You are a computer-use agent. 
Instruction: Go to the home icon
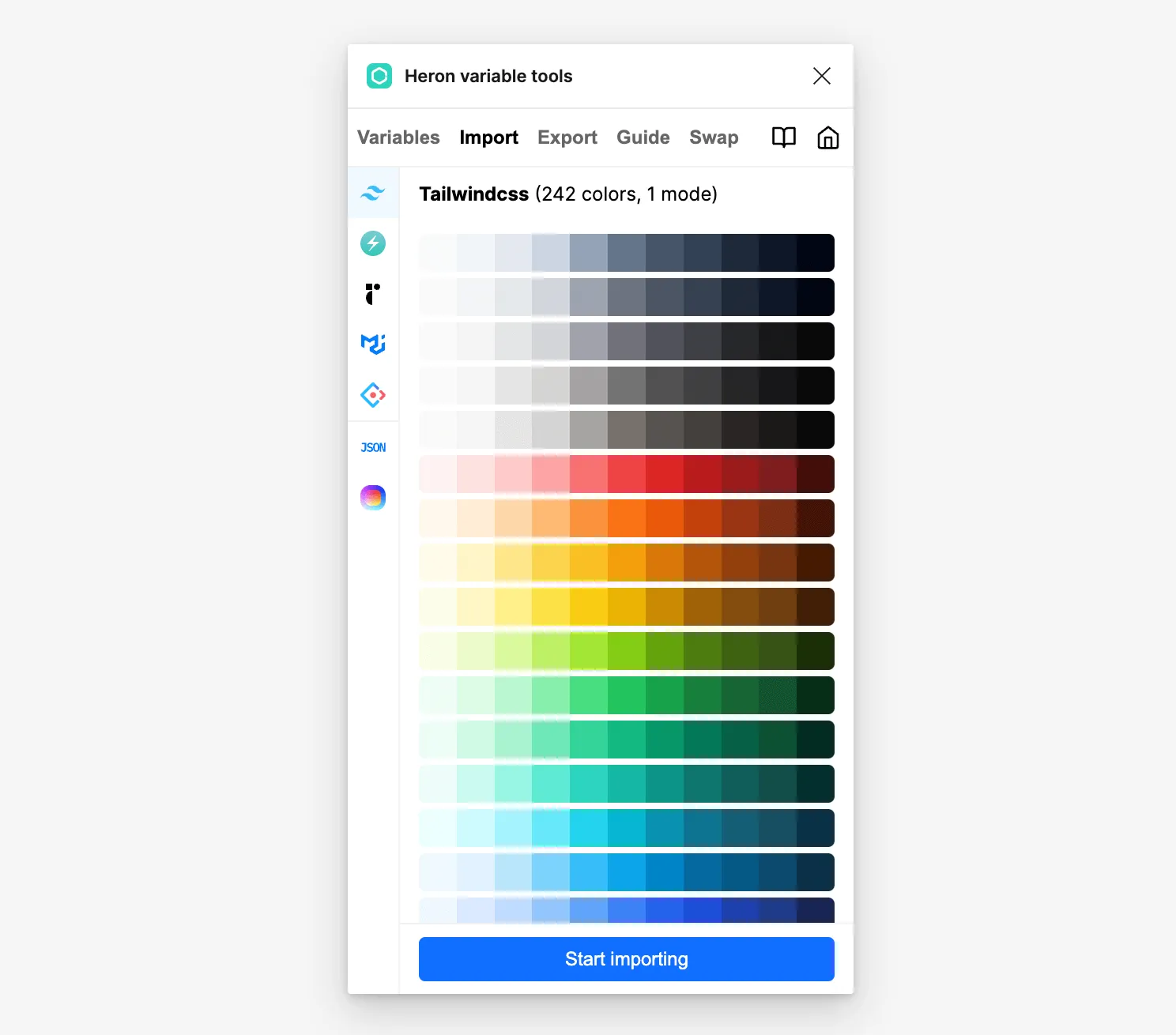827,137
